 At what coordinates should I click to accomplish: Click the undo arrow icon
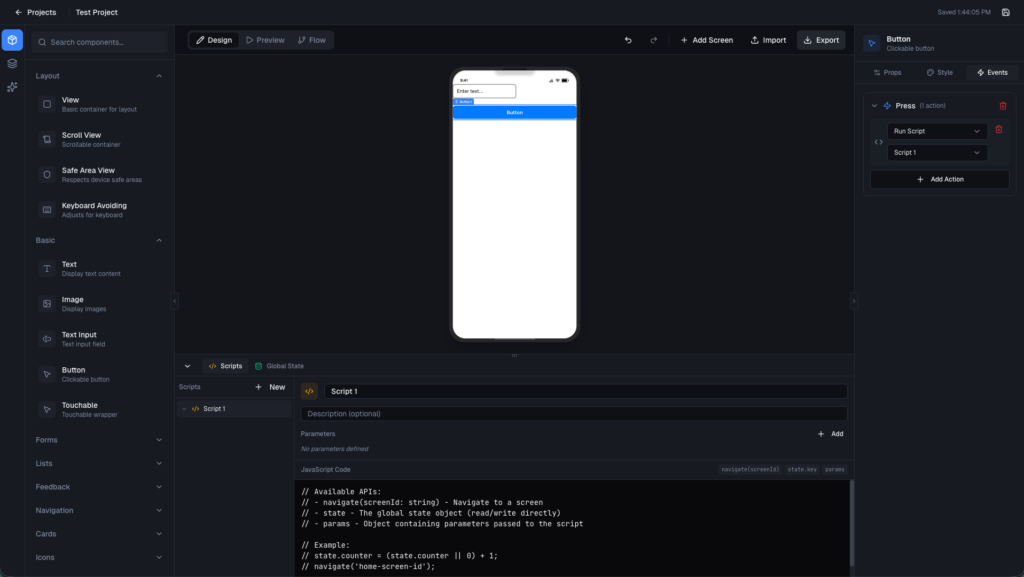(628, 40)
